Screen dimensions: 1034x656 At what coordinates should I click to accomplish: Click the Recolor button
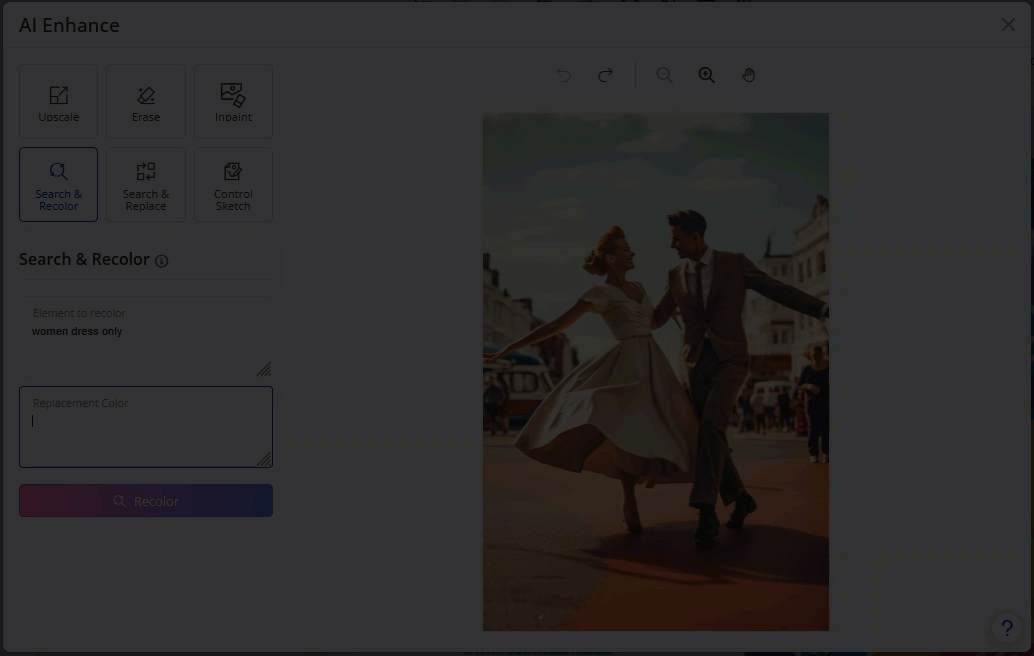pyautogui.click(x=146, y=501)
